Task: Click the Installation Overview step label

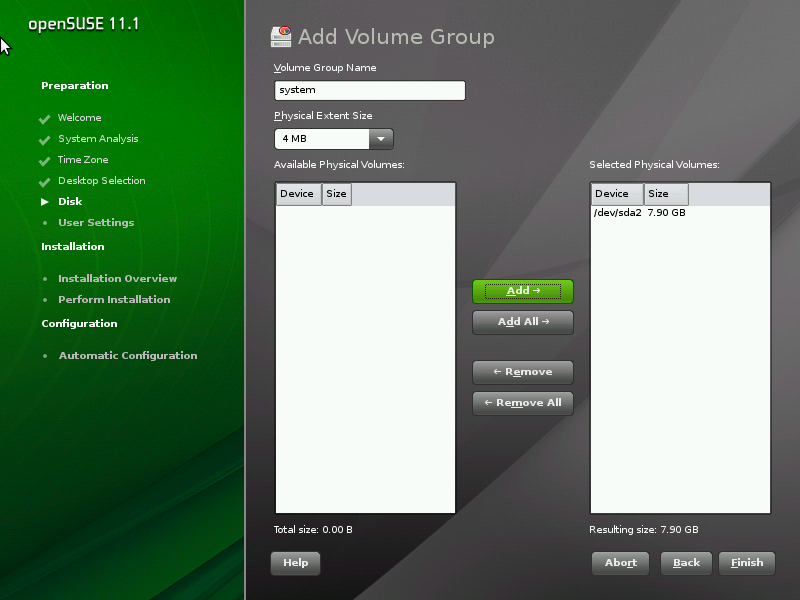Action: (x=117, y=279)
